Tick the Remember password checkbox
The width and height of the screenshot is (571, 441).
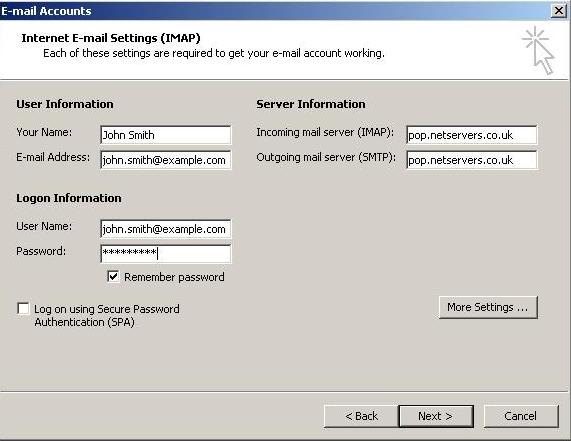click(113, 276)
